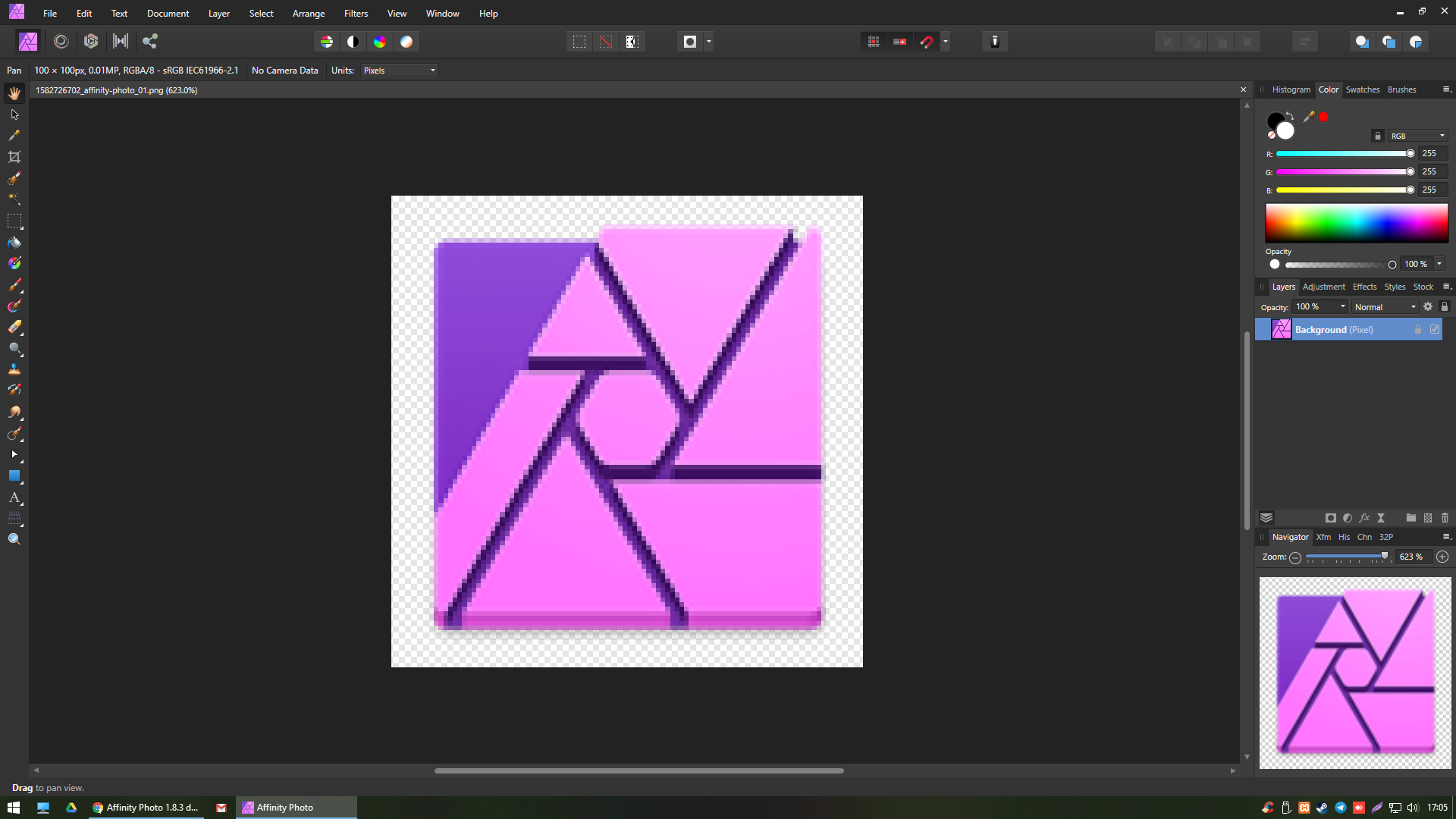The image size is (1456, 819).
Task: Select the Color Picker tool in toolbox
Action: 14,136
